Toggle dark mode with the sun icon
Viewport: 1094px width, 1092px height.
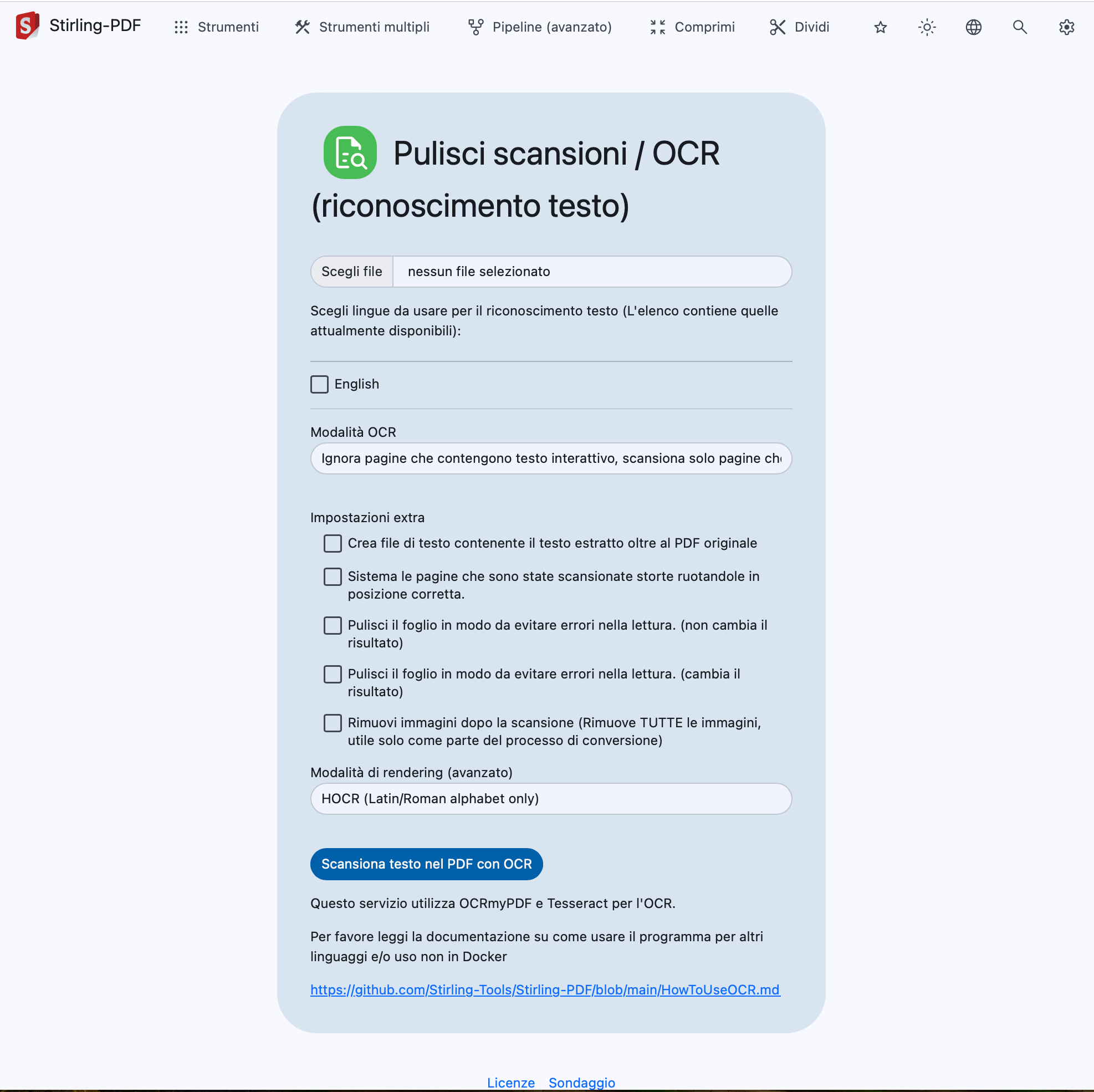tap(927, 27)
